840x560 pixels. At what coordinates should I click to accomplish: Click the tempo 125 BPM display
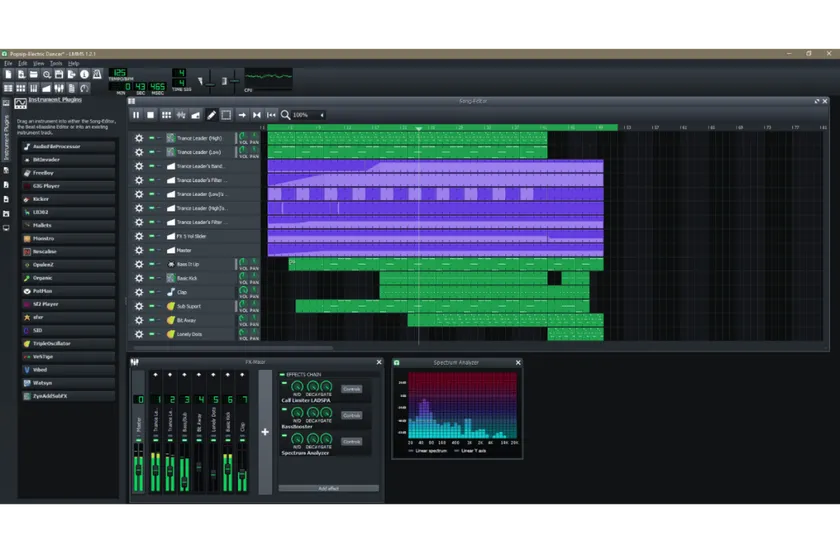click(x=119, y=72)
